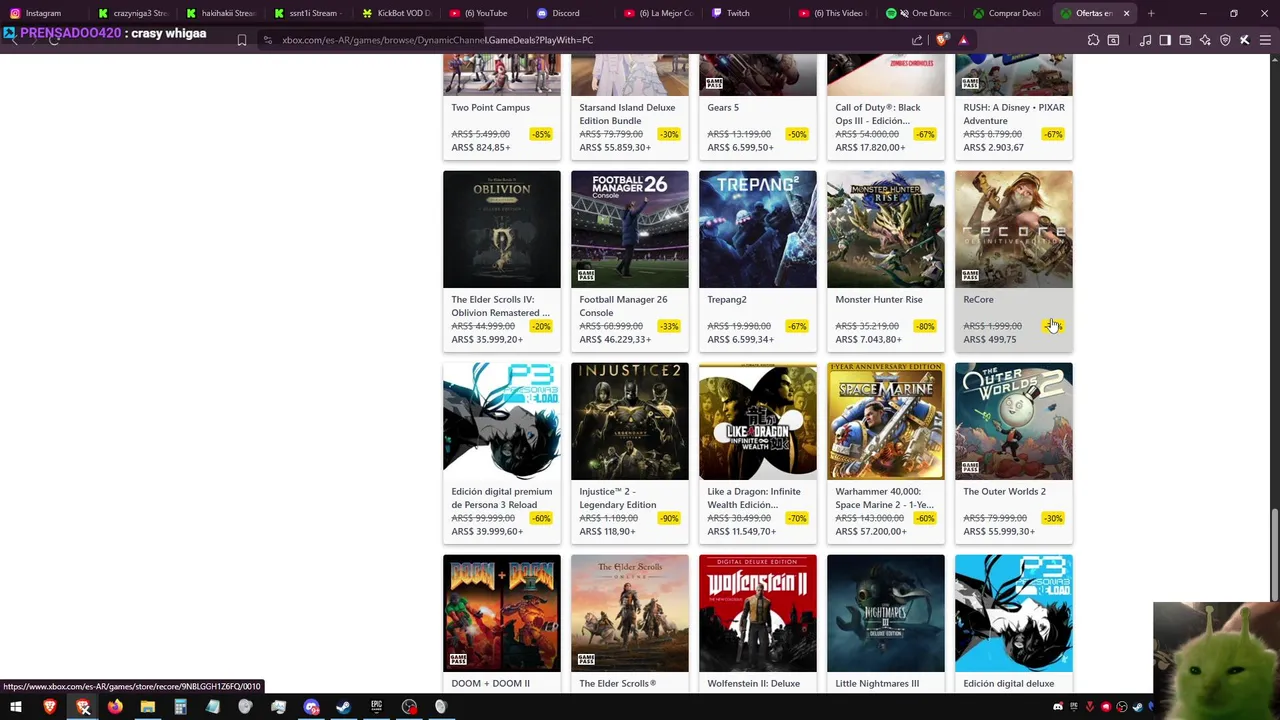This screenshot has height=720, width=1280.
Task: Open the Two Point Campus game link
Action: coord(490,107)
